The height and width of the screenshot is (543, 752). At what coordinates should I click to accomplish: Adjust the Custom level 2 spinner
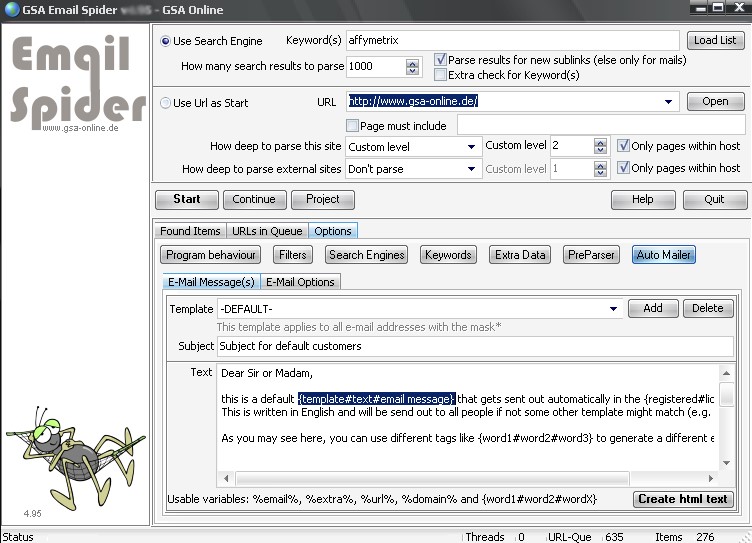pyautogui.click(x=600, y=146)
